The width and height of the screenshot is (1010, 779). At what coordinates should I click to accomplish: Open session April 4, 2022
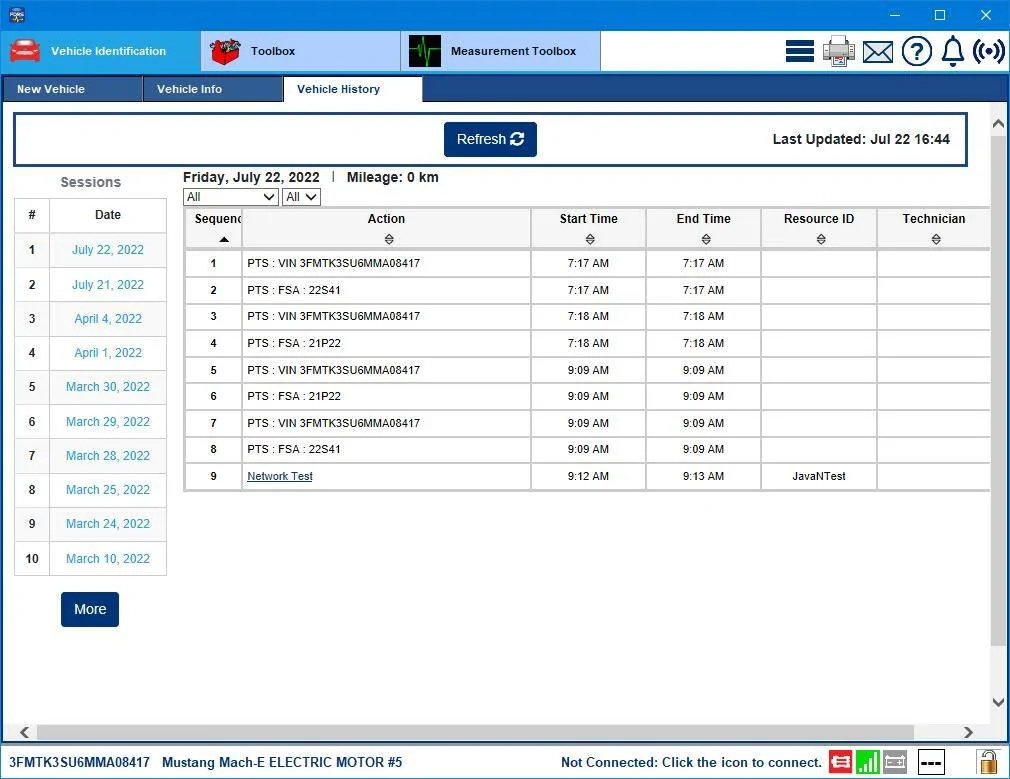point(108,318)
